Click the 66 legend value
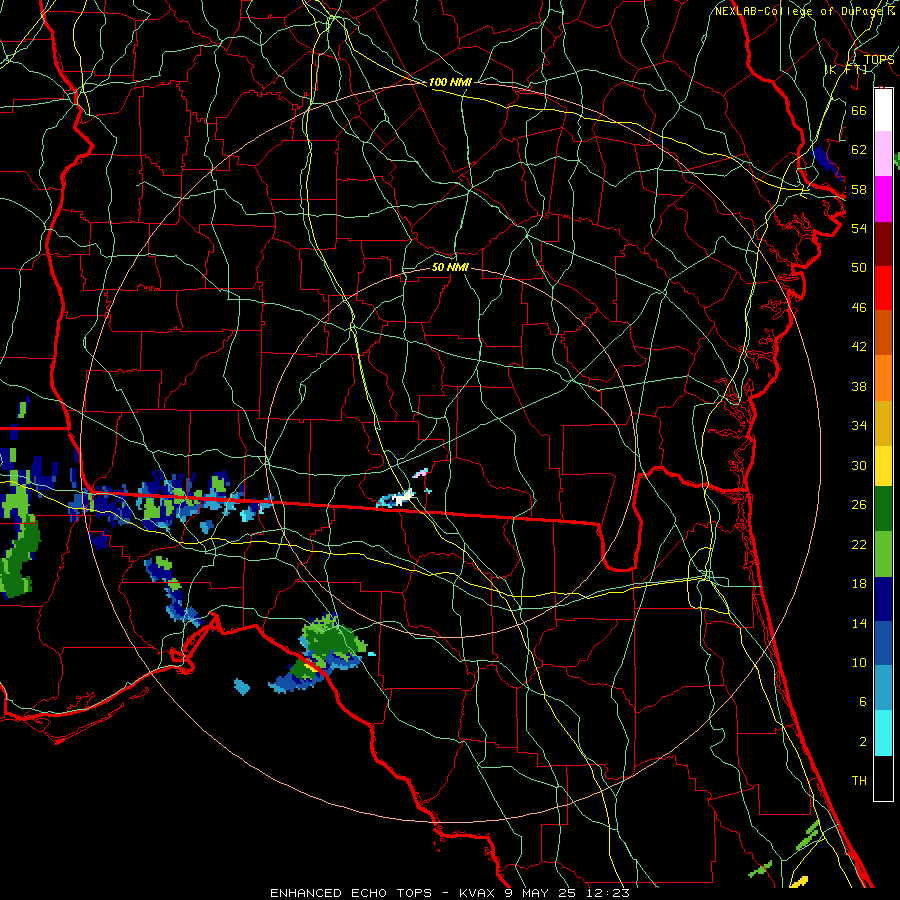Viewport: 900px width, 900px height. [859, 110]
